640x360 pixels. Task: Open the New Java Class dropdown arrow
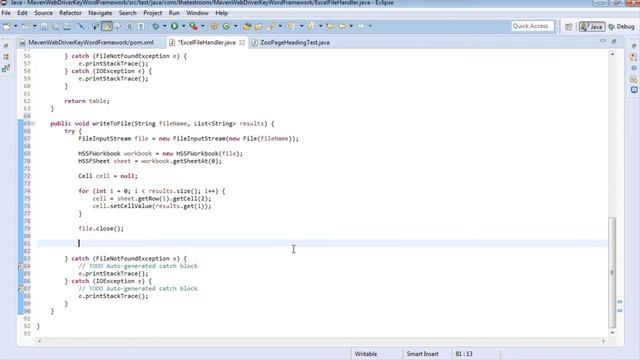[x=236, y=27]
